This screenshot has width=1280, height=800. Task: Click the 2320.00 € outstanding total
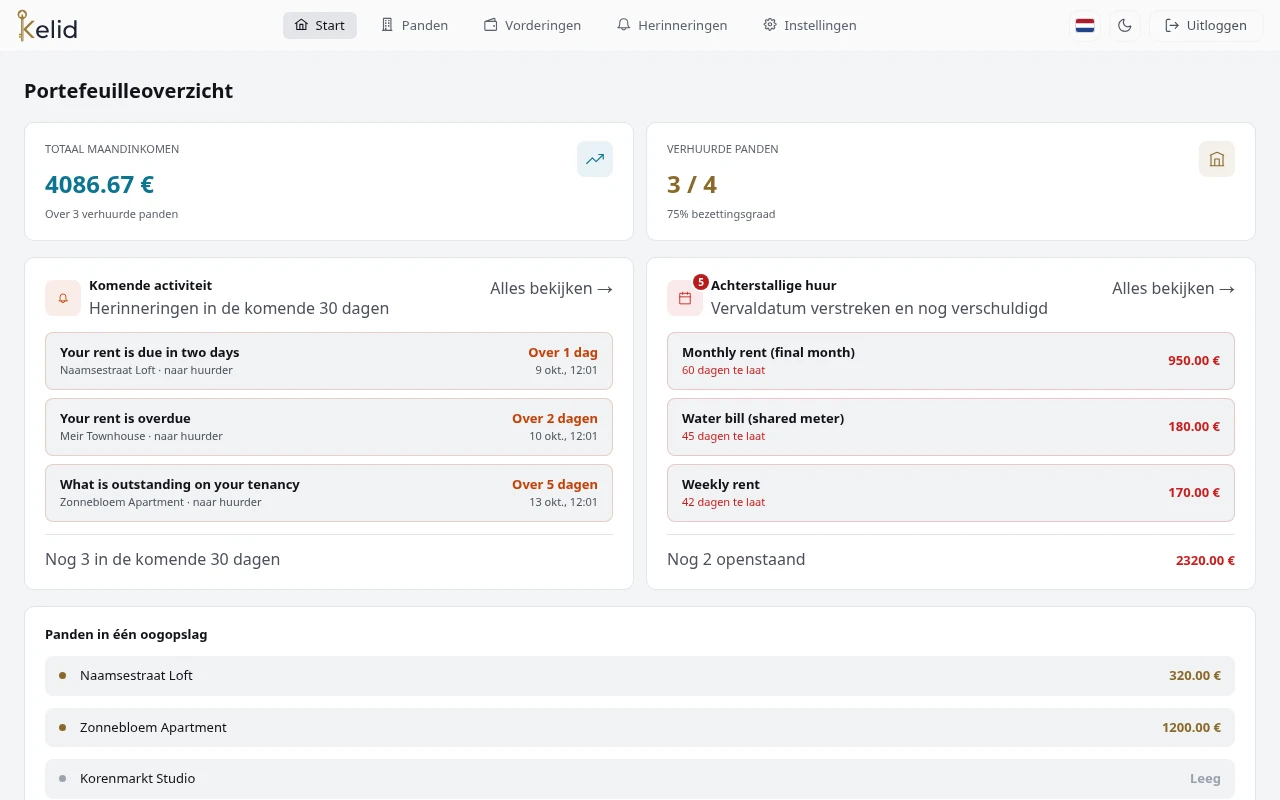[1205, 560]
